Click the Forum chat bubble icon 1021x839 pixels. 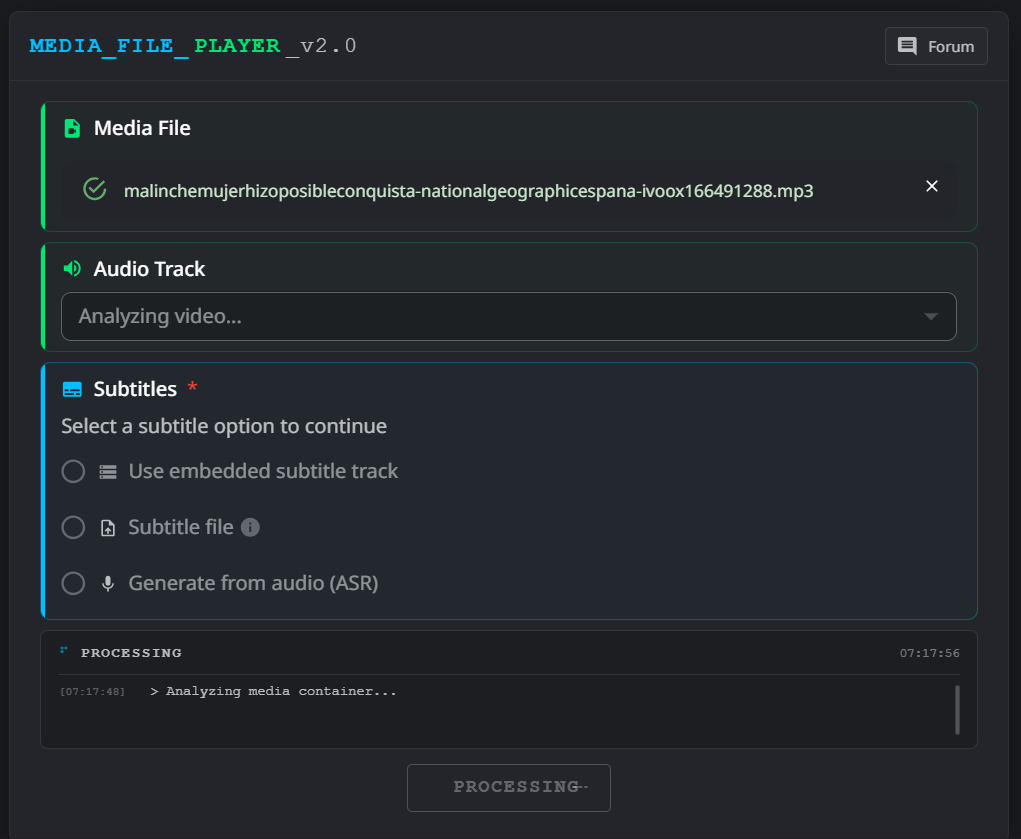(907, 46)
